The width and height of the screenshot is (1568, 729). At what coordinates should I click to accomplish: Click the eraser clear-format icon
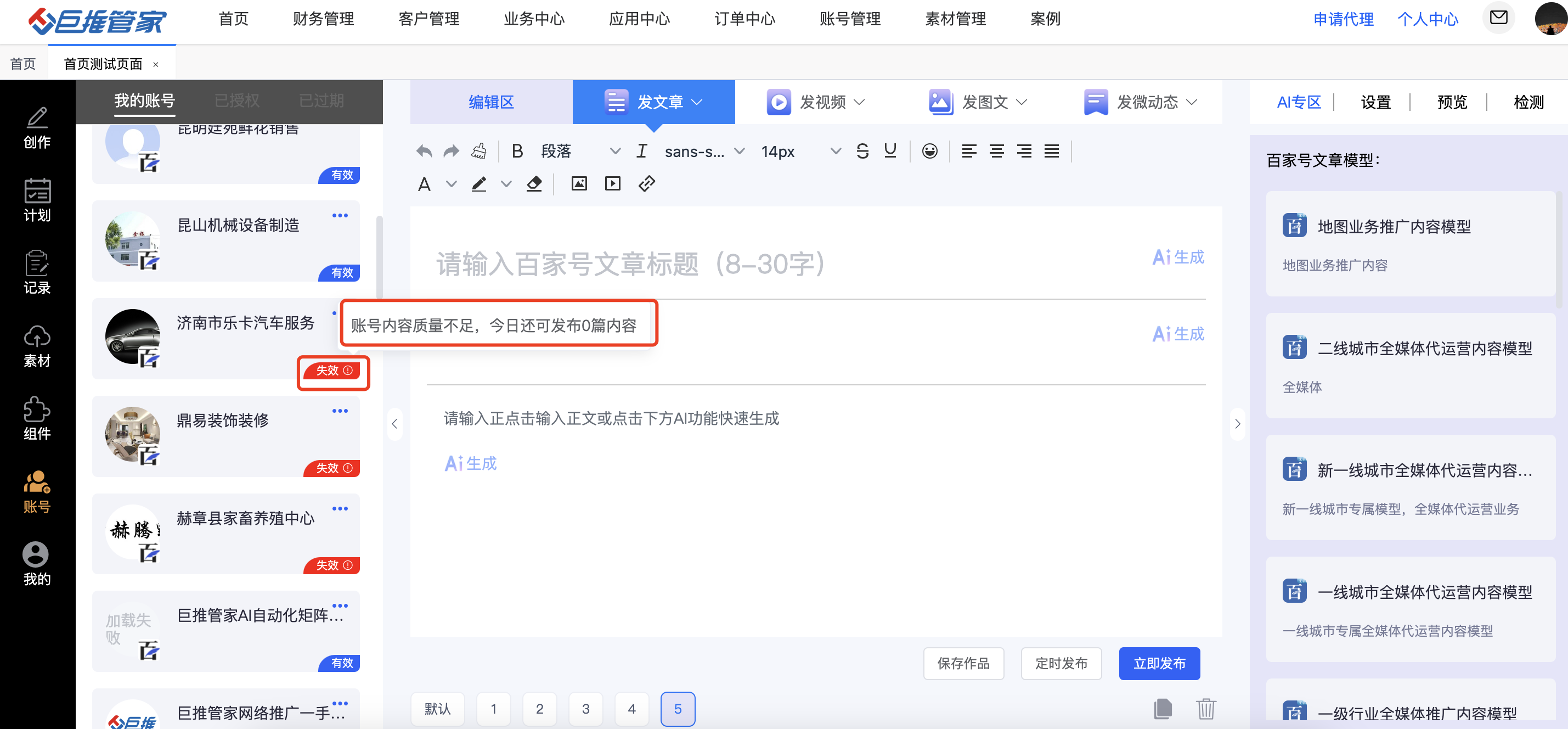[534, 184]
